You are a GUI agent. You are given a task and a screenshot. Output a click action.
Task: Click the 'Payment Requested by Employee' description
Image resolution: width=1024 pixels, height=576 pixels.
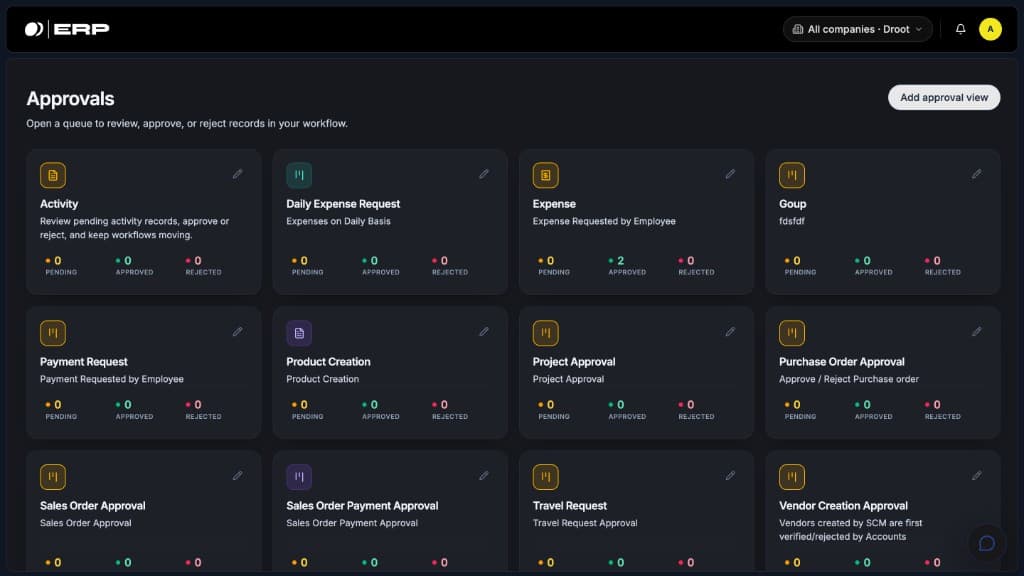pyautogui.click(x=112, y=379)
